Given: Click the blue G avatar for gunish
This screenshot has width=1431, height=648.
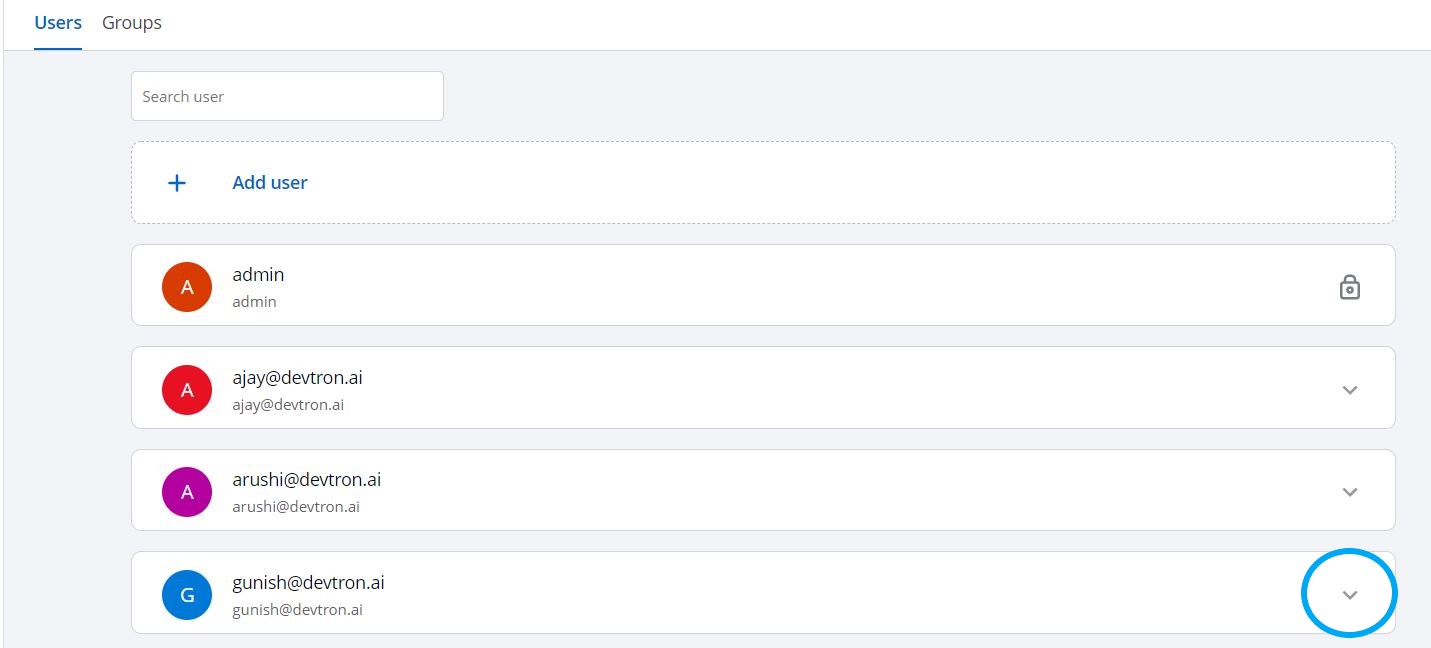Looking at the screenshot, I should (187, 594).
